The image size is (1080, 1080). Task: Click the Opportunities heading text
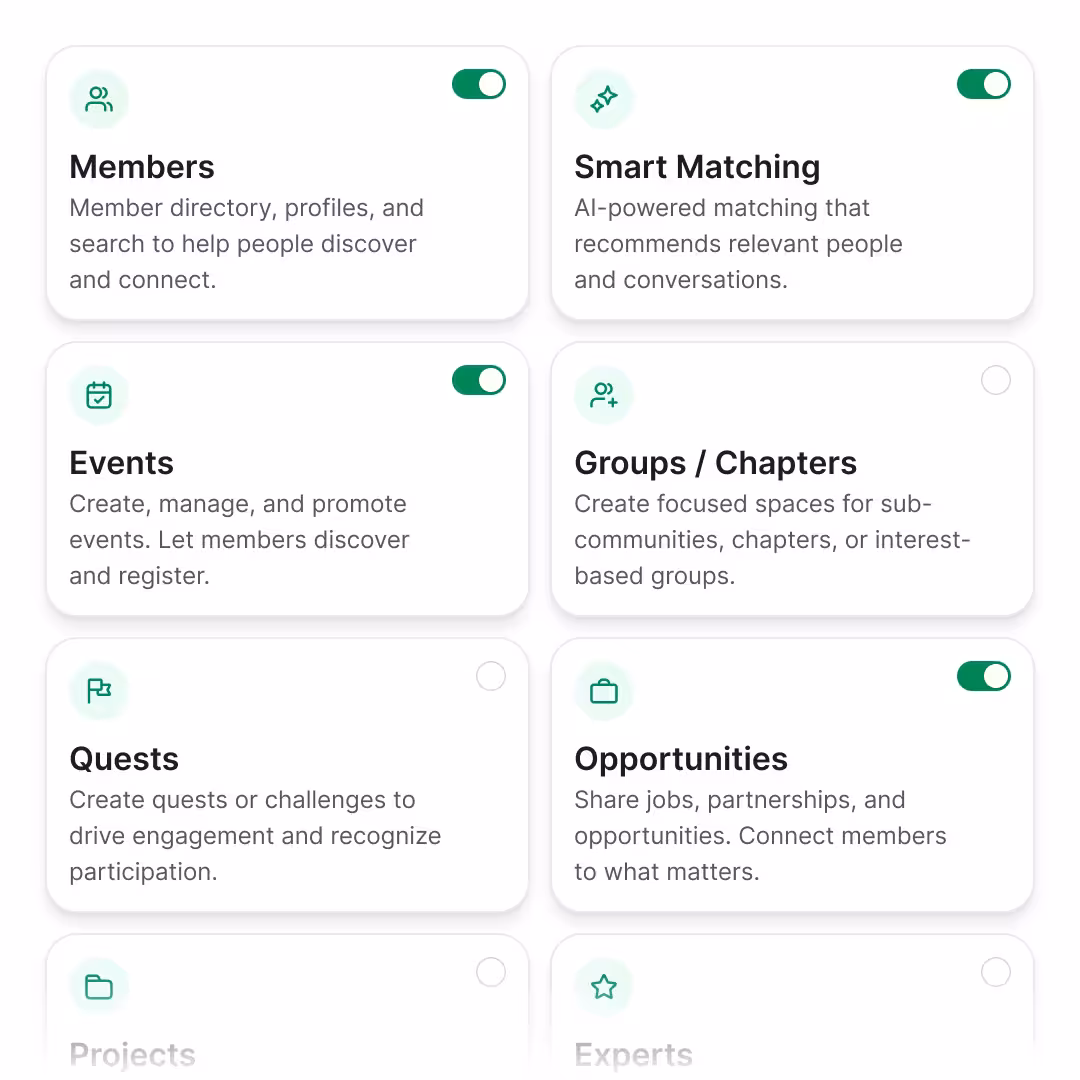point(681,760)
